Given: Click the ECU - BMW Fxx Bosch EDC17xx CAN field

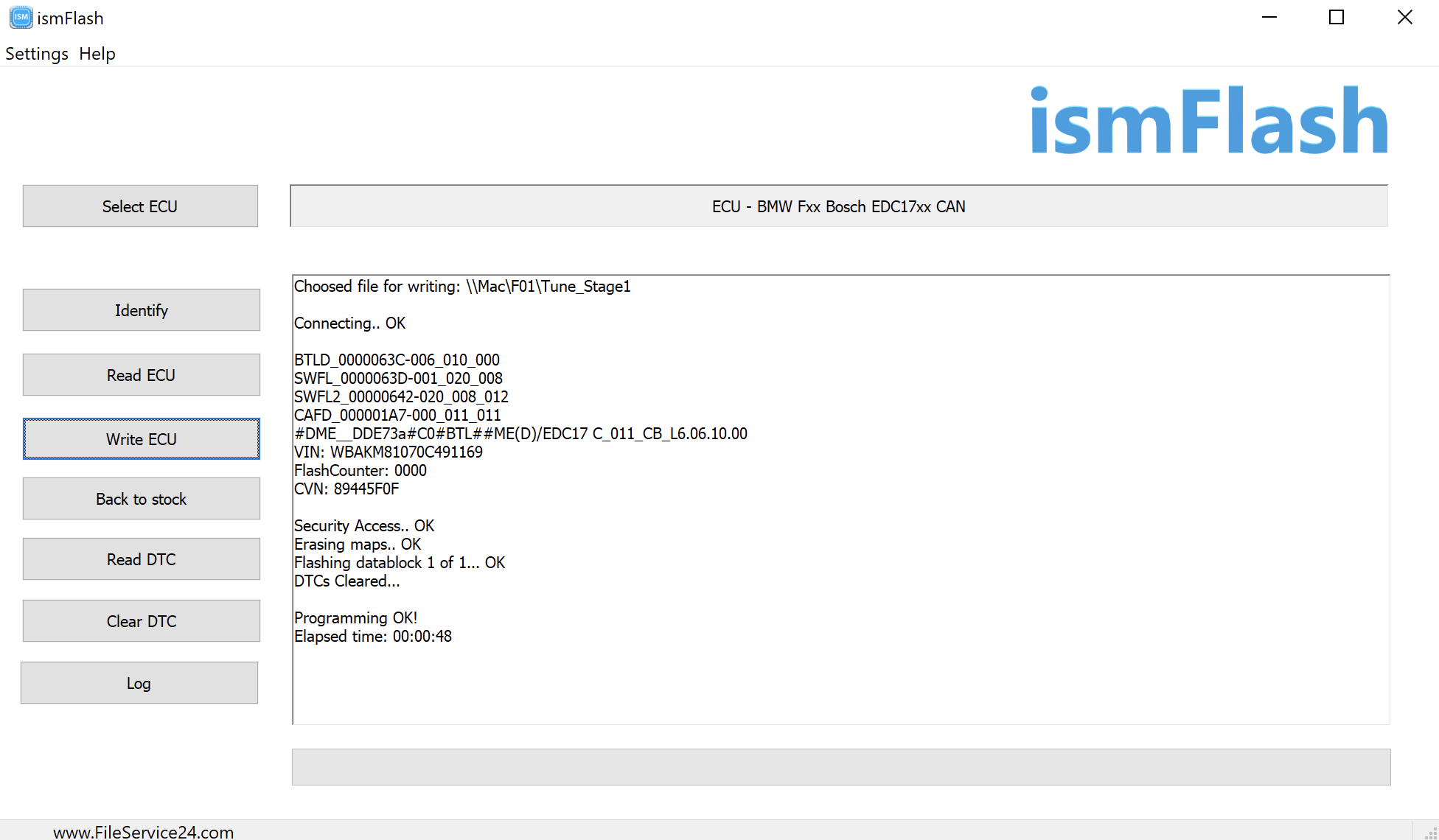Looking at the screenshot, I should [x=839, y=206].
